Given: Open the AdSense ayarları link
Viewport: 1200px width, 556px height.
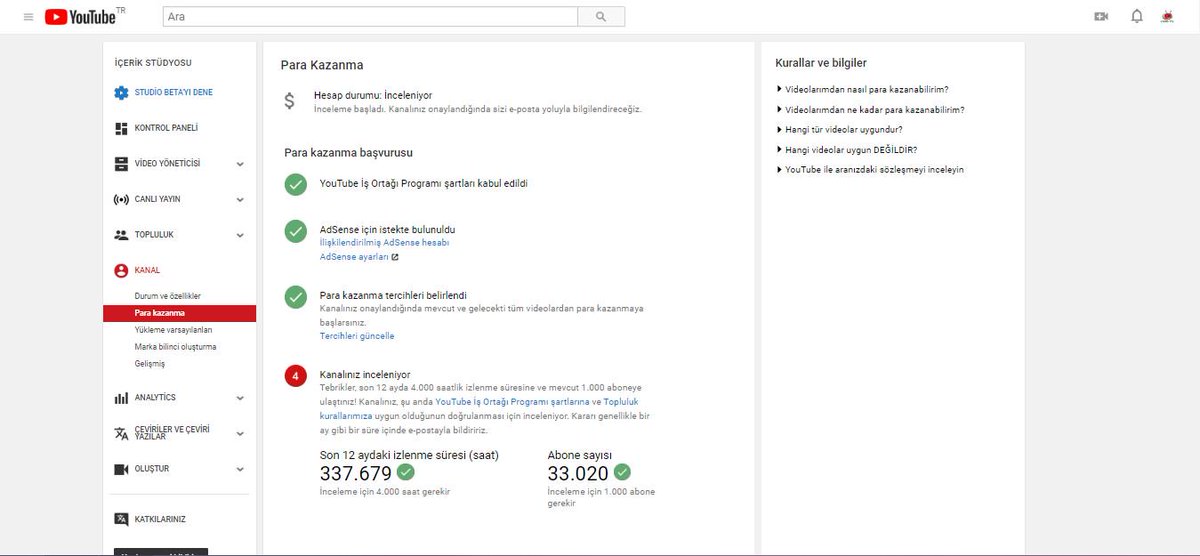Looking at the screenshot, I should 354,257.
